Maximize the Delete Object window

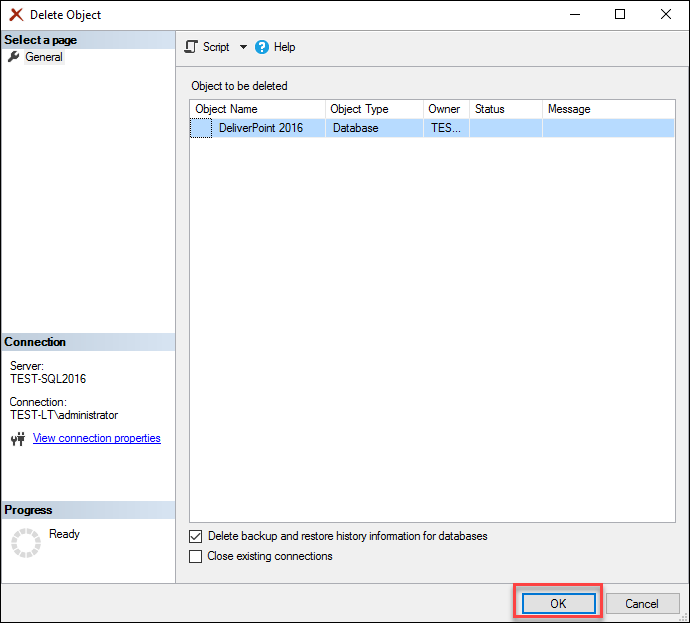click(x=620, y=14)
